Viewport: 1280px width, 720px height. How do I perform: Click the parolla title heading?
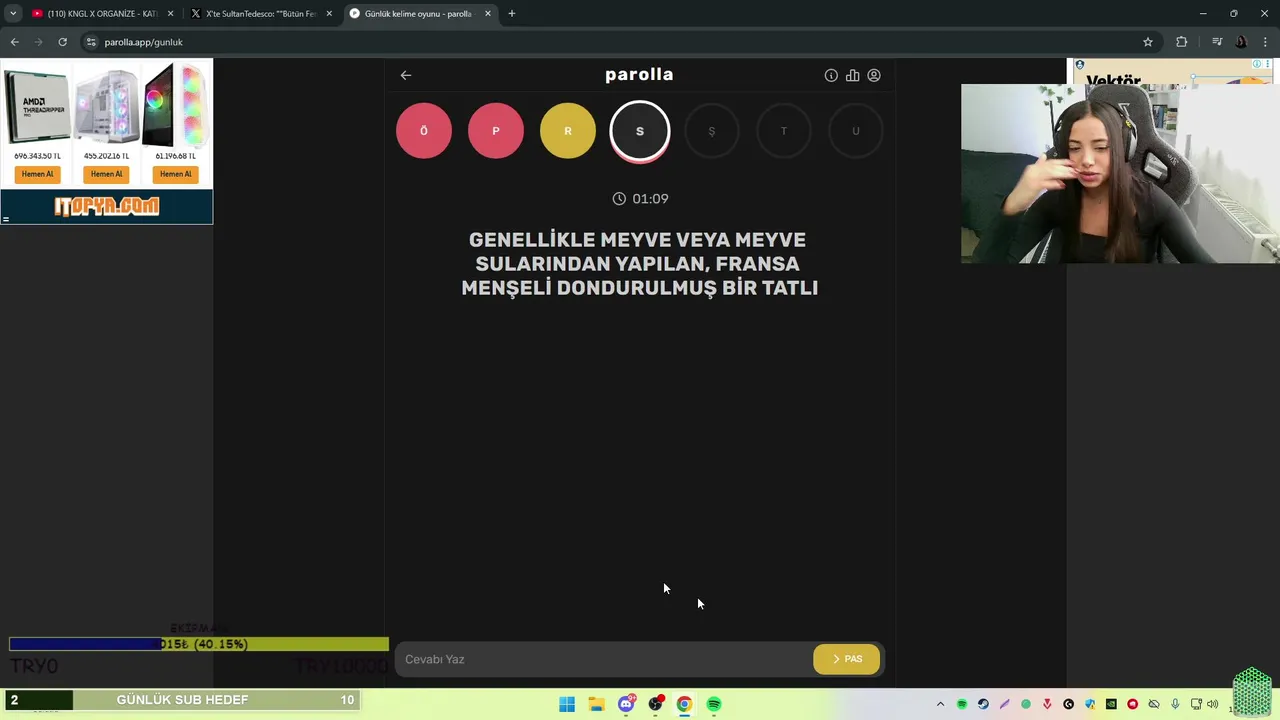click(639, 75)
